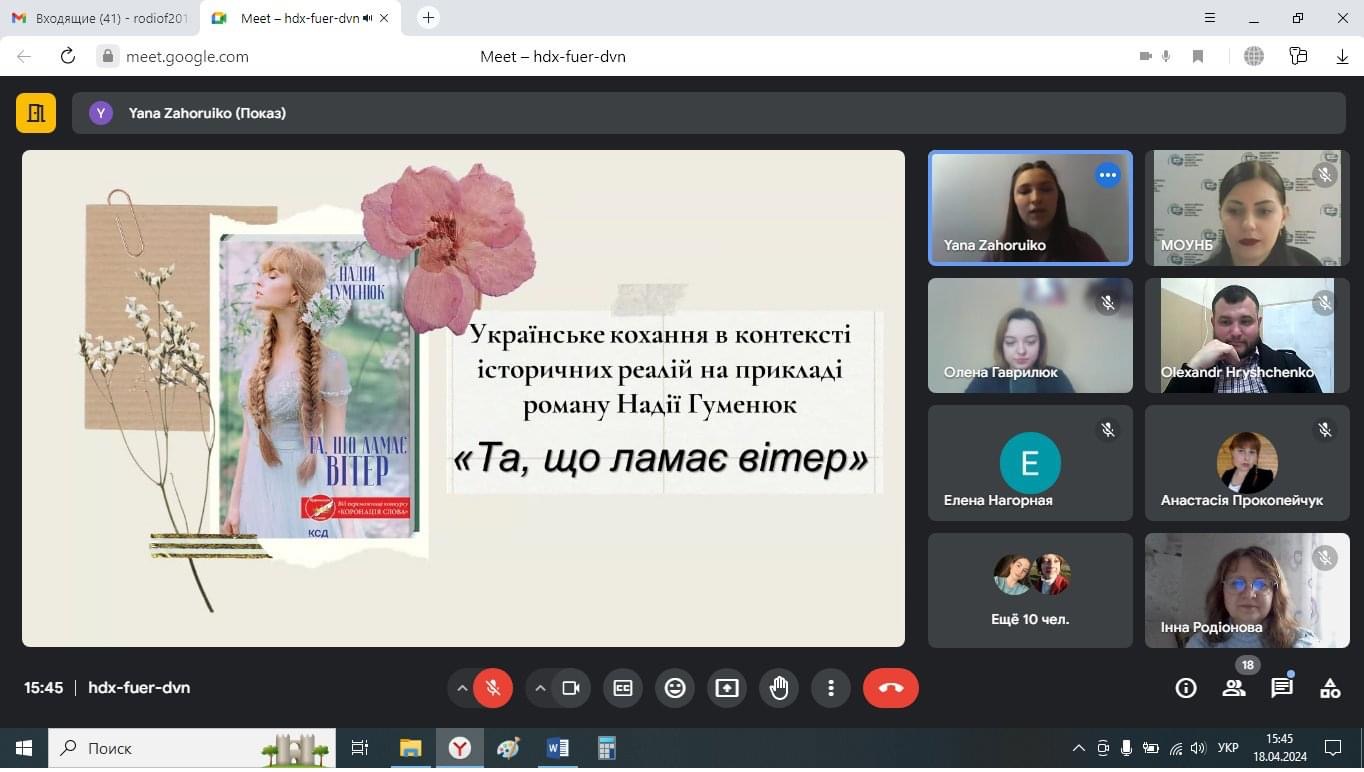Viewport: 1364px width, 772px height.
Task: Open browser downloads arrow icon
Action: 1342,56
